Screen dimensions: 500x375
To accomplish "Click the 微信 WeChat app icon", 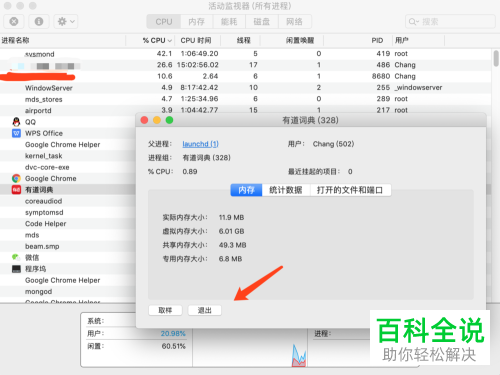I will pyautogui.click(x=16, y=257).
